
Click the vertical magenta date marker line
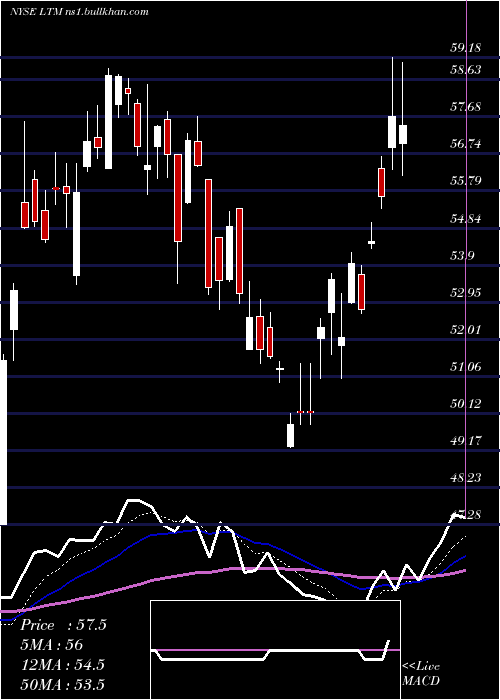(466, 259)
